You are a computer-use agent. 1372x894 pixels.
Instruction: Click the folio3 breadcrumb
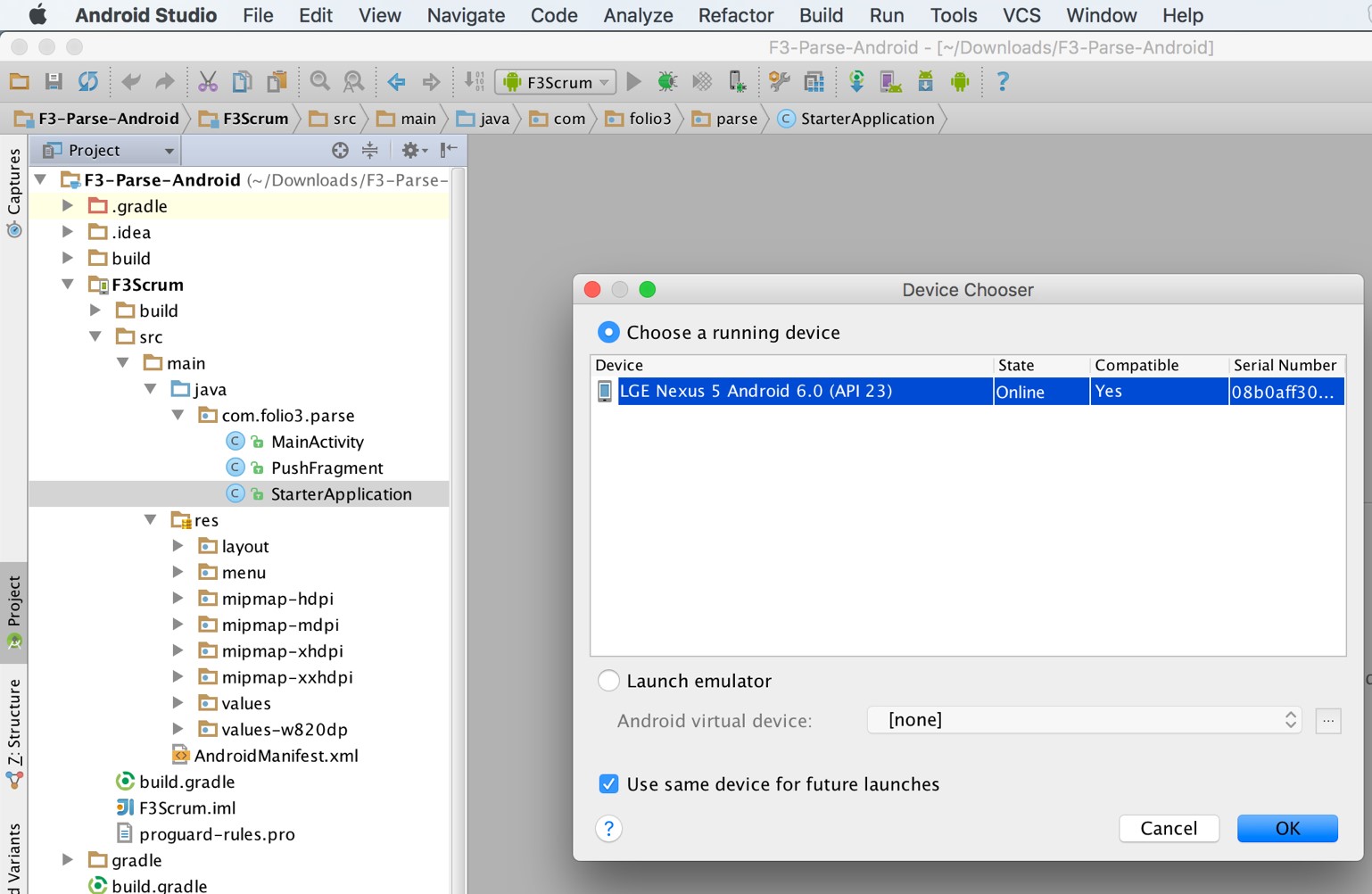click(639, 119)
